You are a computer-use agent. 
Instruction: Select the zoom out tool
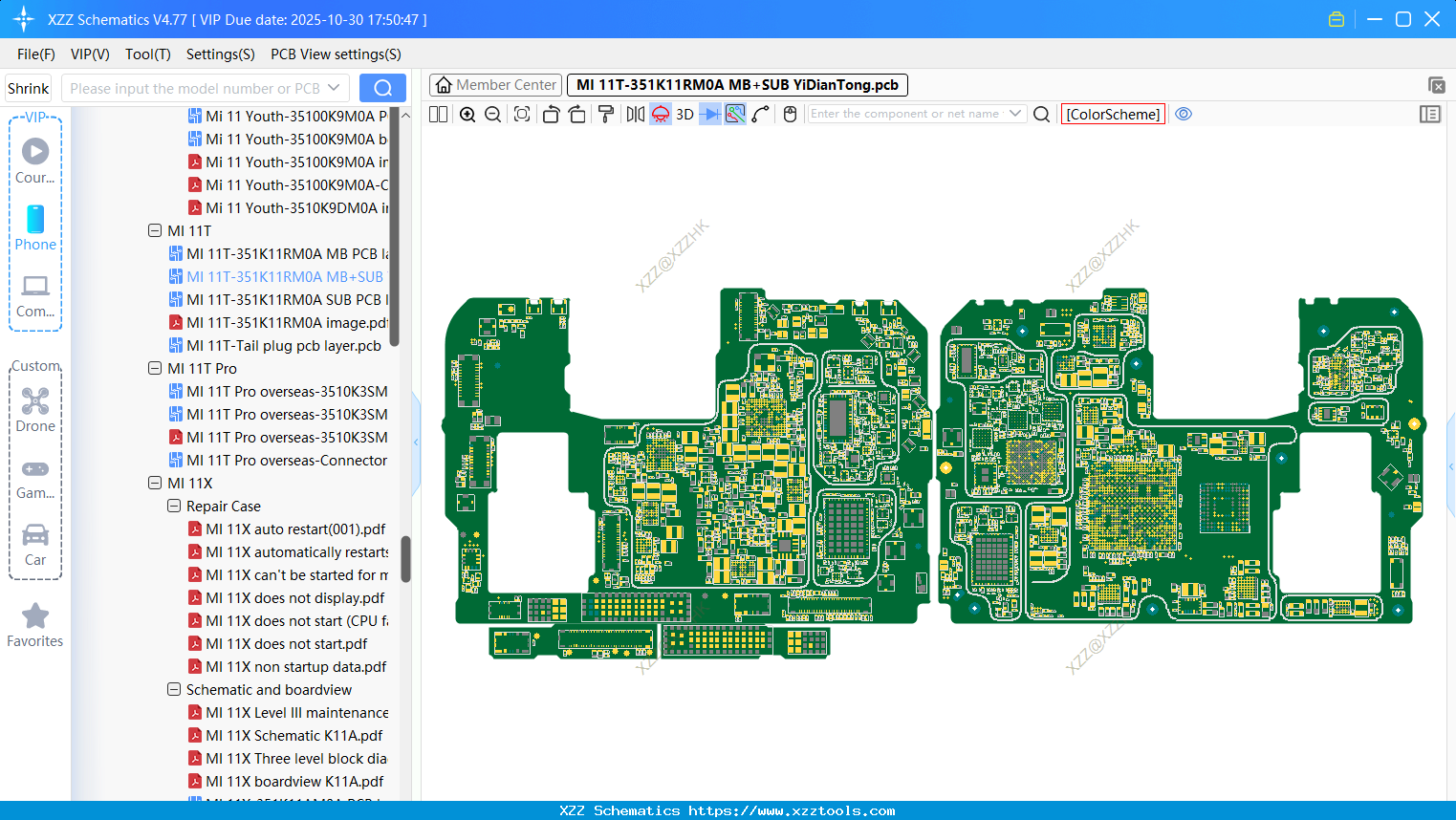(x=492, y=114)
